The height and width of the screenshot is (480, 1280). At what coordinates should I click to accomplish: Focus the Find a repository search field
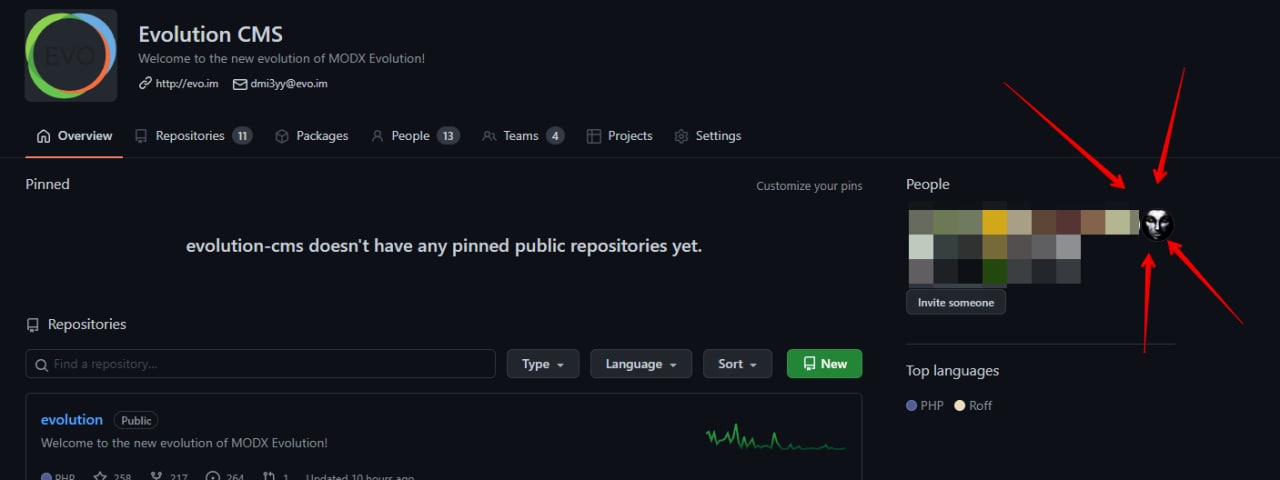[x=260, y=364]
